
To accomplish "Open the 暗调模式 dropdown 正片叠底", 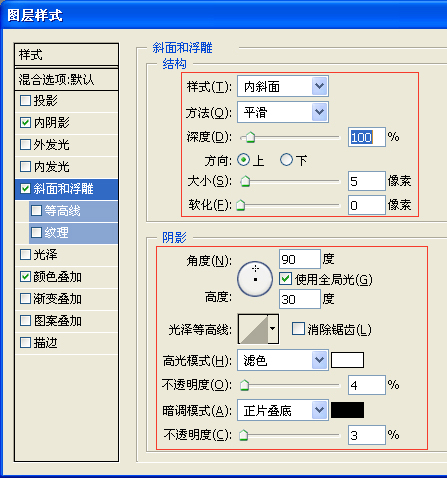I will [x=283, y=410].
